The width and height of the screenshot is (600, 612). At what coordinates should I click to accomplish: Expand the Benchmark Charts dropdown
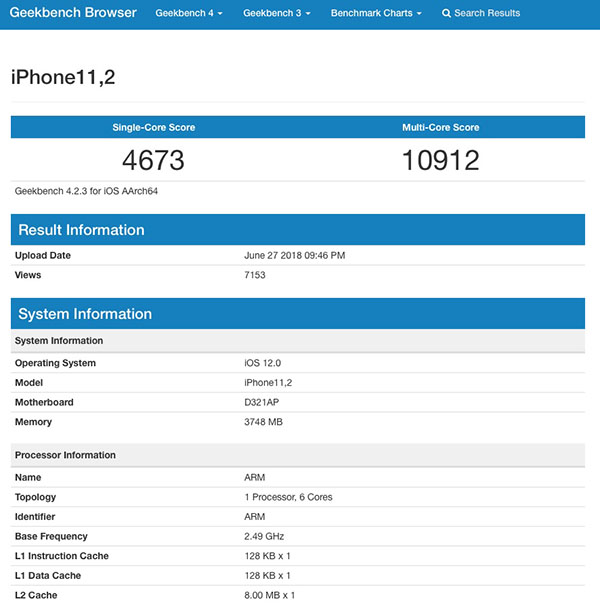376,13
